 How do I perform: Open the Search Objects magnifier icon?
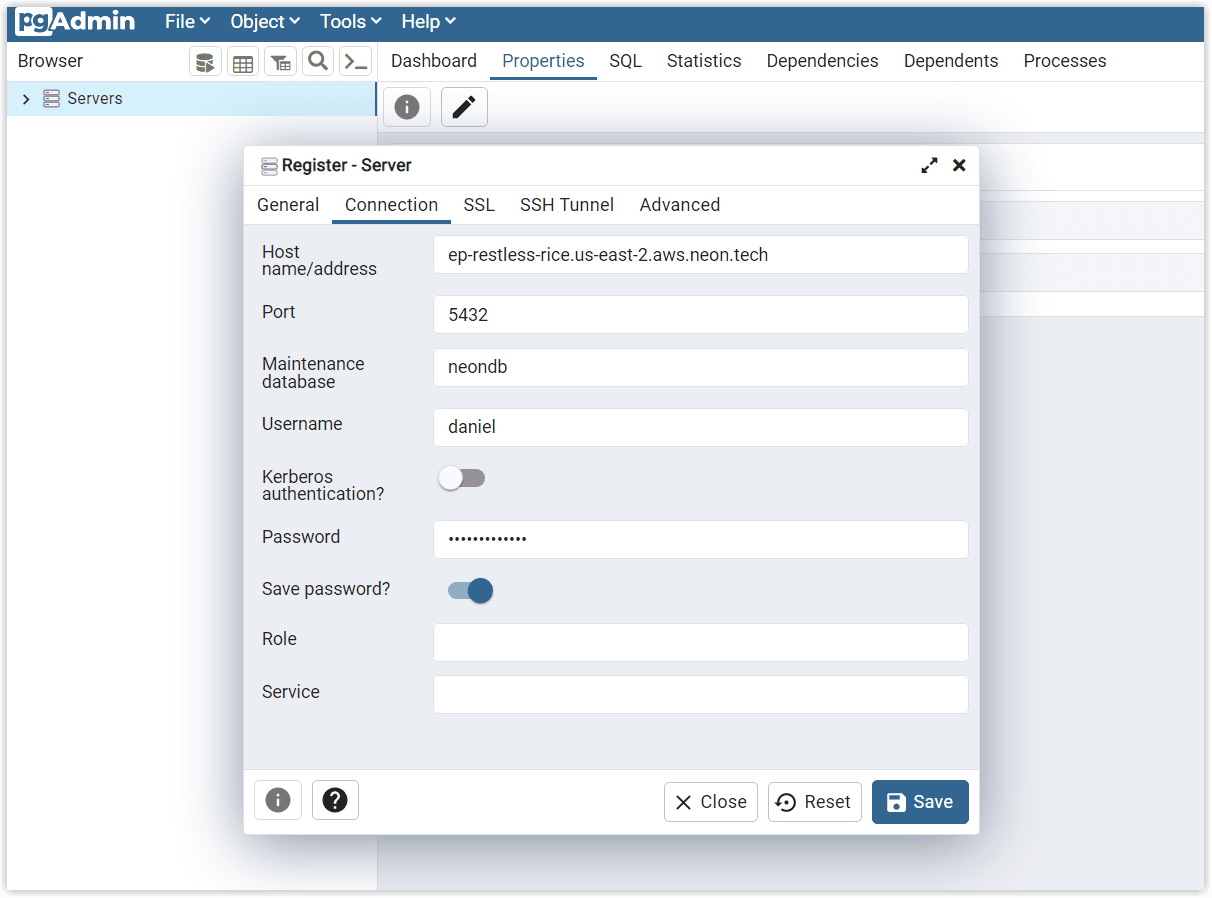318,62
